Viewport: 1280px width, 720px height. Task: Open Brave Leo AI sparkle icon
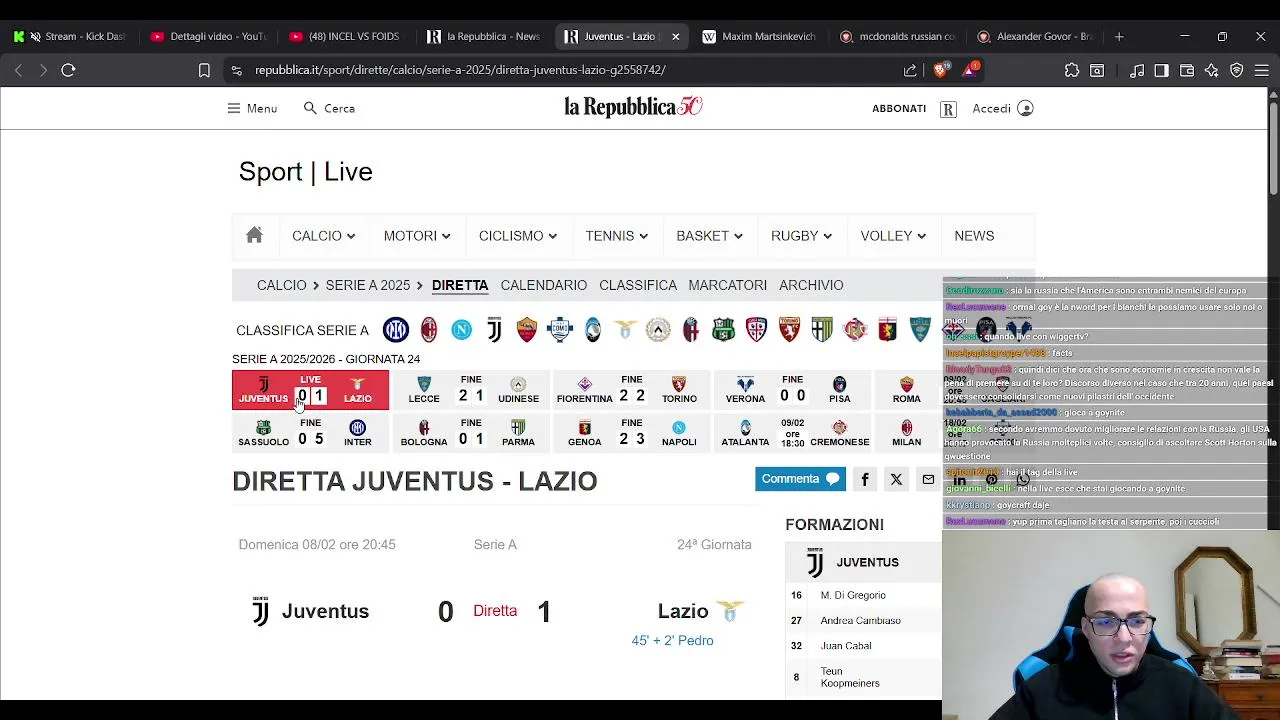(x=1212, y=70)
